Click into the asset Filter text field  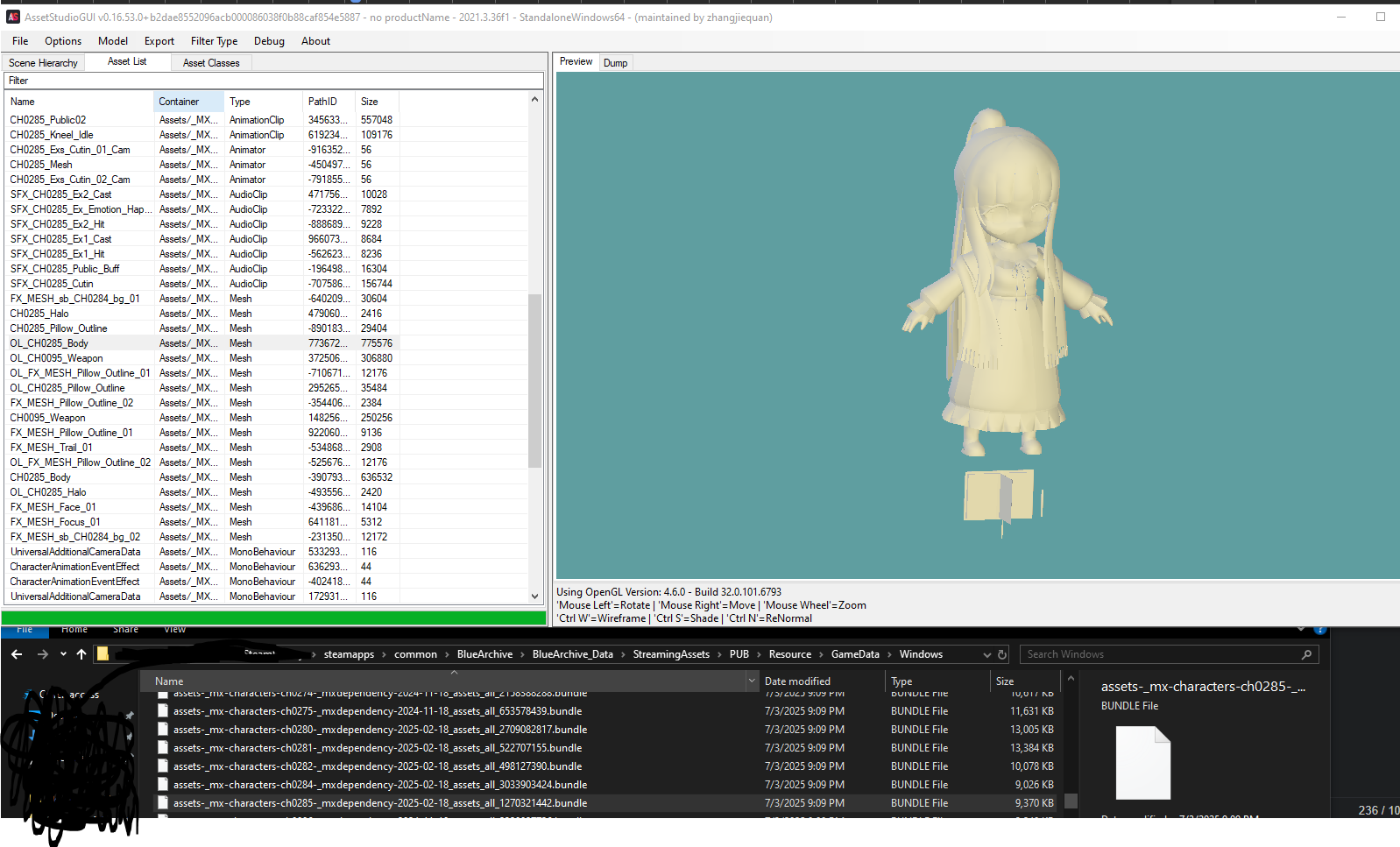tap(273, 81)
